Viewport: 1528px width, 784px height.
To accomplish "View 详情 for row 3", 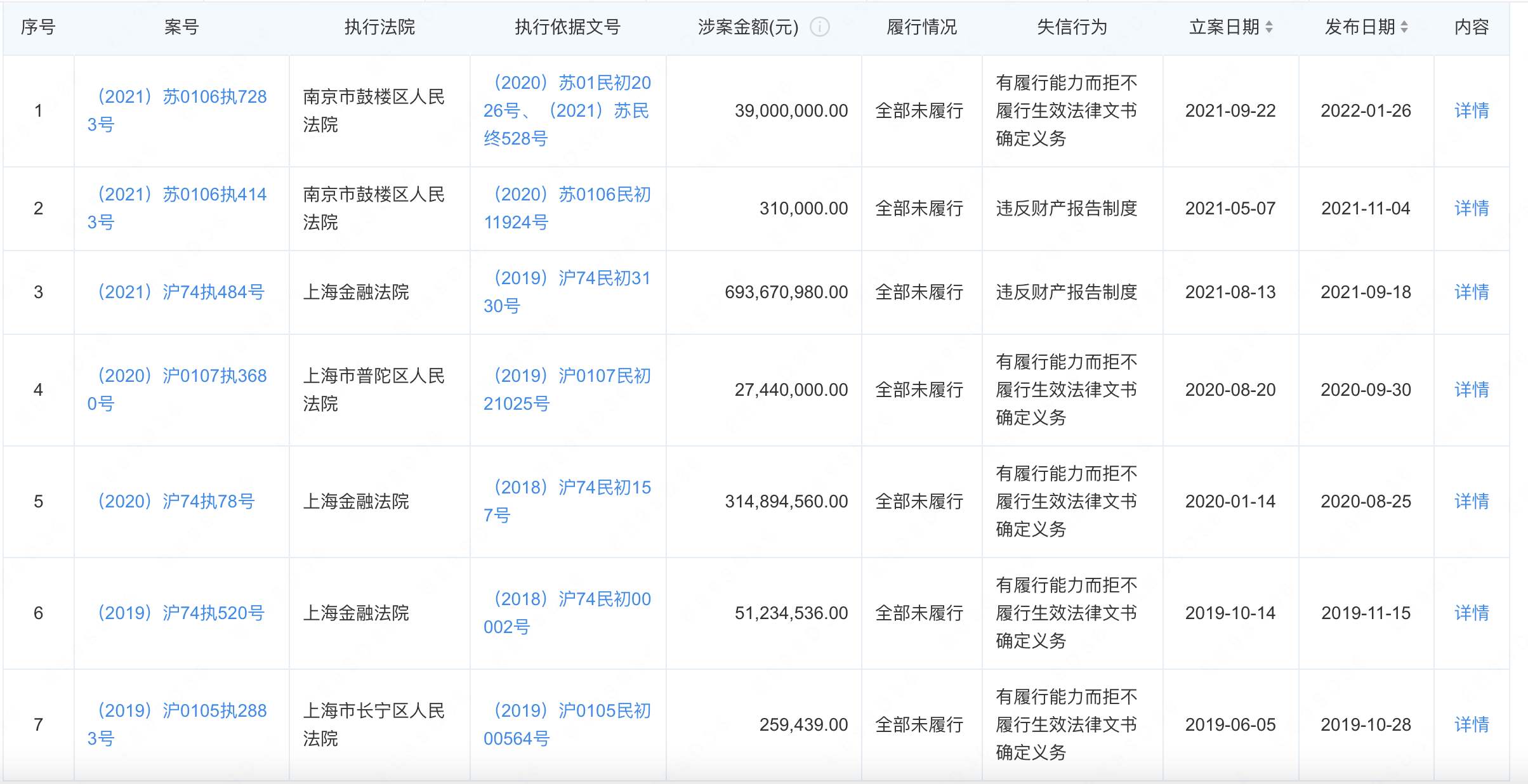I will (1472, 292).
